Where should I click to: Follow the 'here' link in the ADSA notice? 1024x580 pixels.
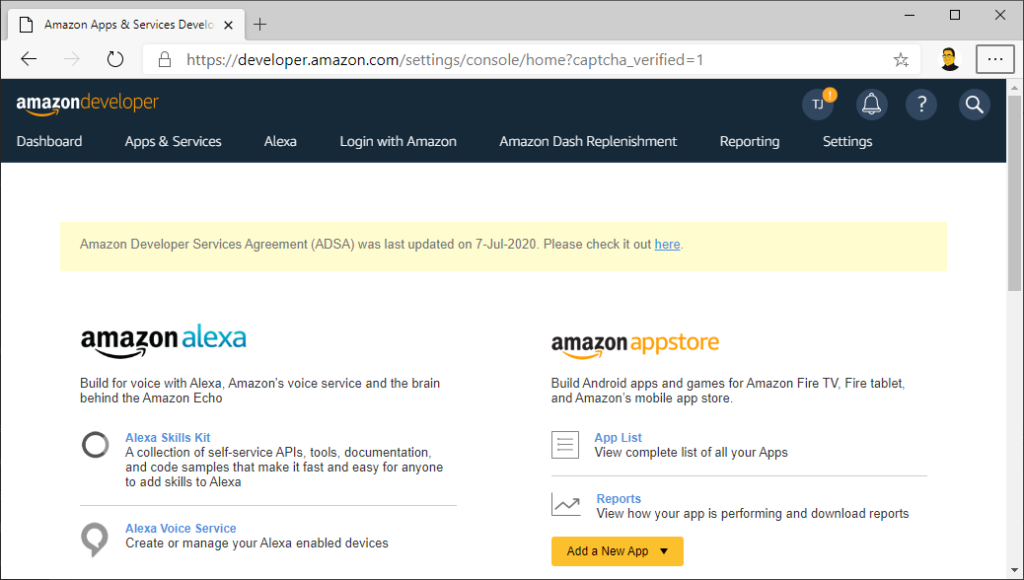tap(667, 243)
